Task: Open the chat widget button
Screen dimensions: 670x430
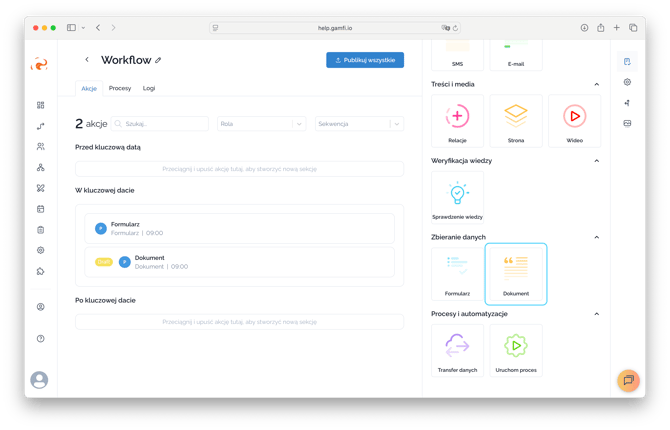Action: tap(628, 380)
